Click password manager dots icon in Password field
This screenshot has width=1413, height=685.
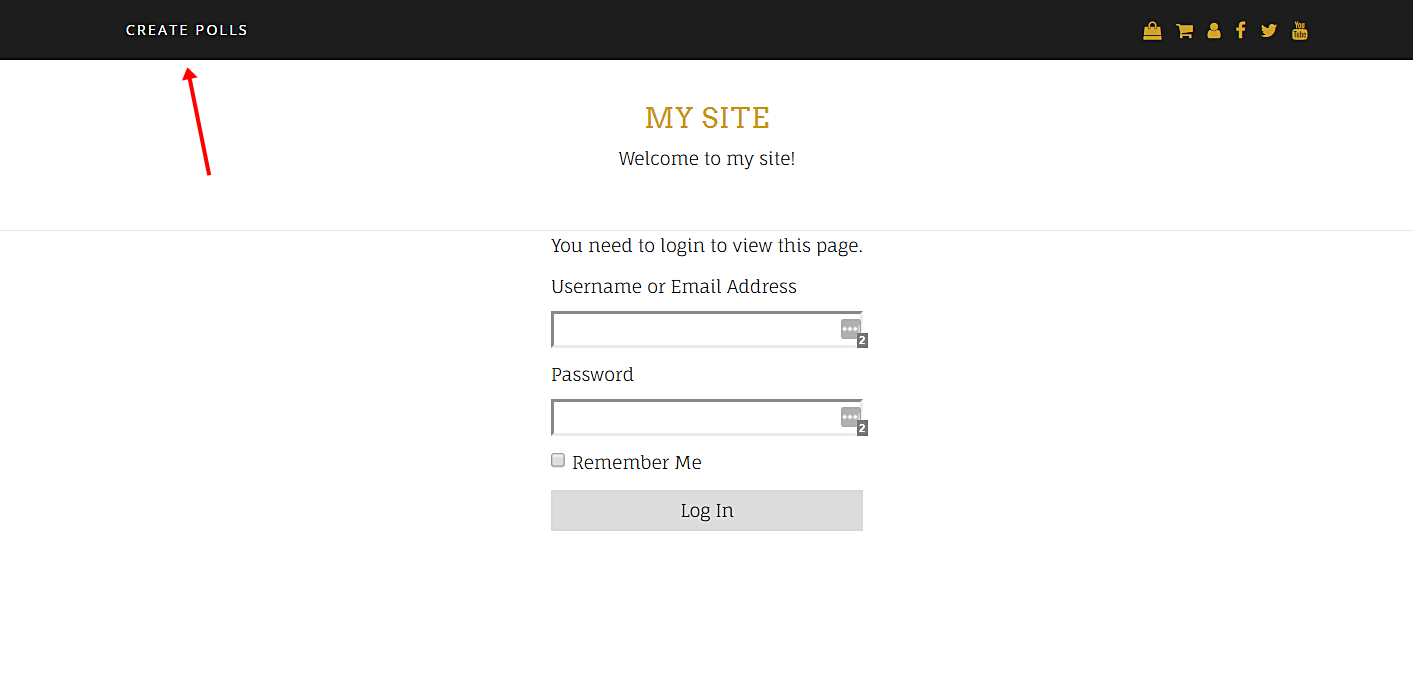[x=850, y=417]
